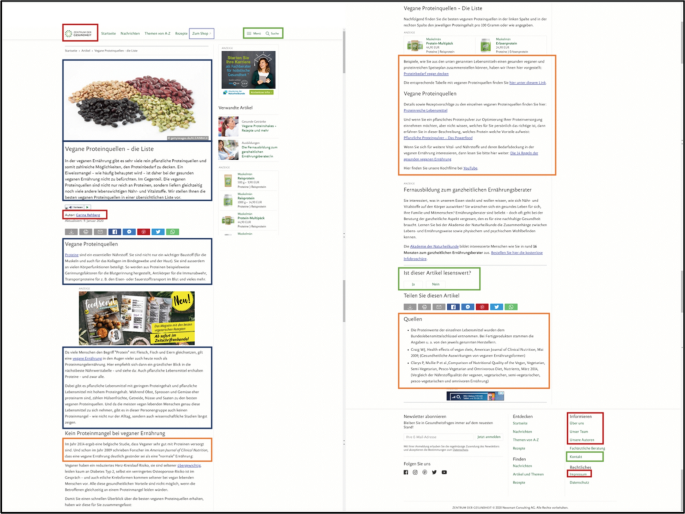Open Twitter icon under 'Folgen Sie uns'

[434, 472]
